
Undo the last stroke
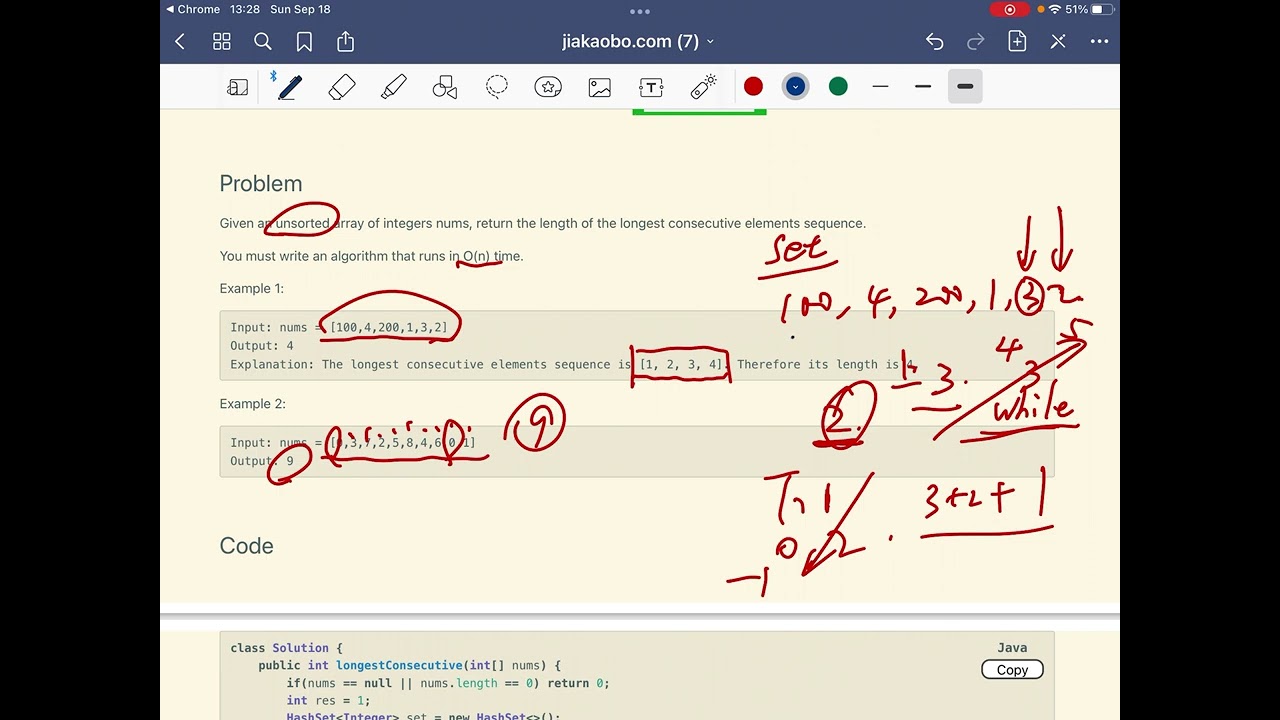[x=934, y=42]
